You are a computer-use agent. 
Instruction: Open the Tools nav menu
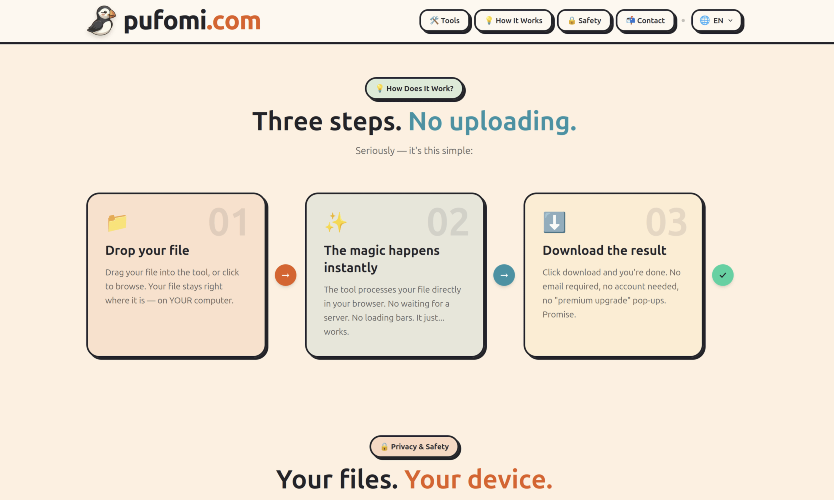tap(445, 21)
